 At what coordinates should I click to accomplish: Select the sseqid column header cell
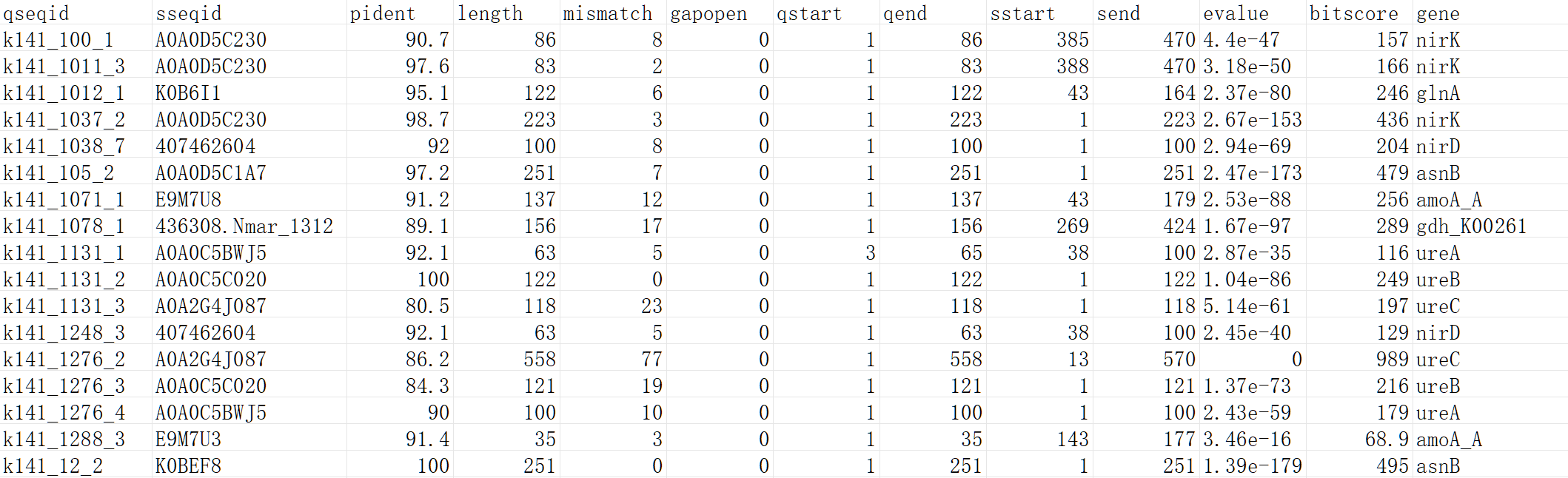pos(249,13)
